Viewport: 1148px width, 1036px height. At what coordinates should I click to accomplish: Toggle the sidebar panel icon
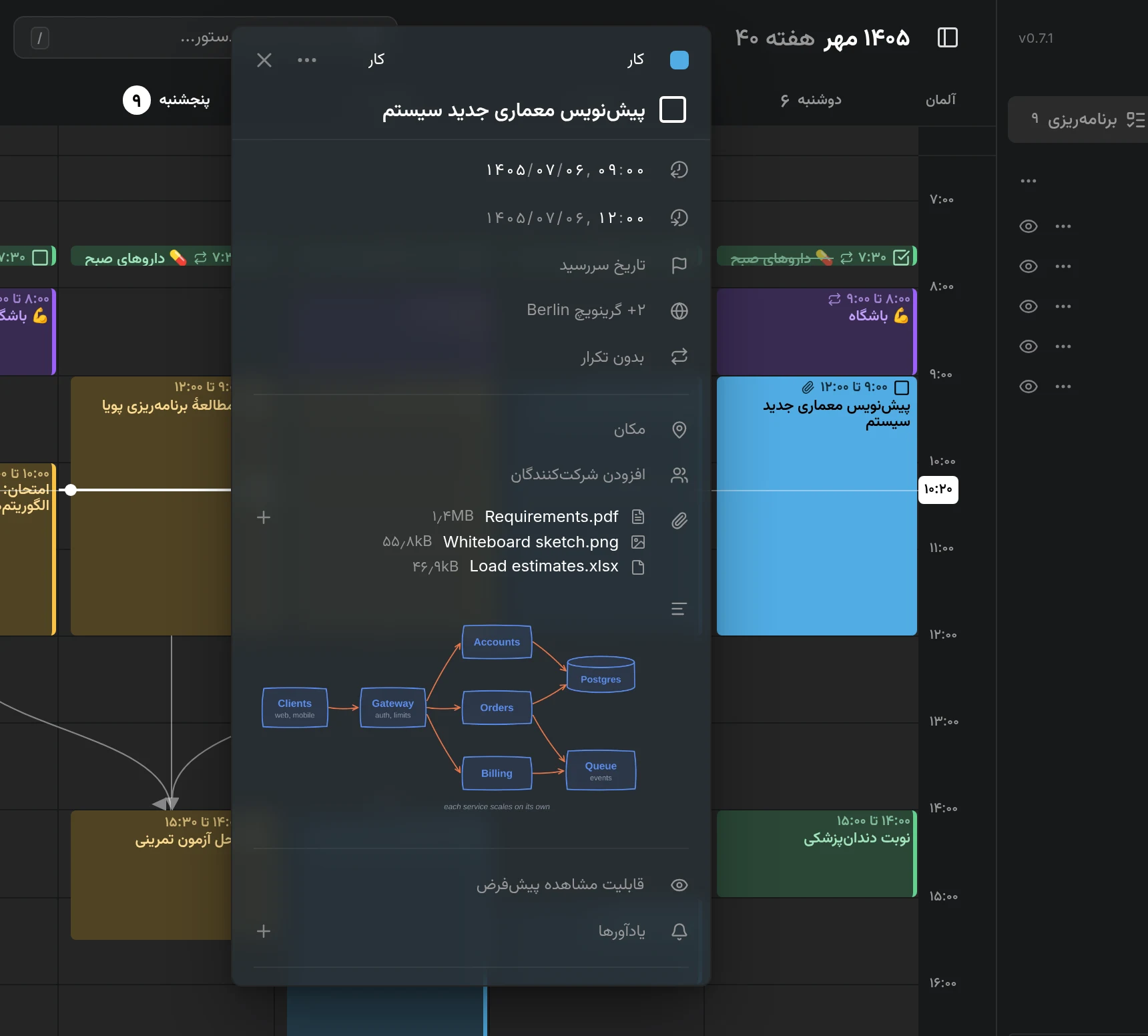click(x=948, y=37)
